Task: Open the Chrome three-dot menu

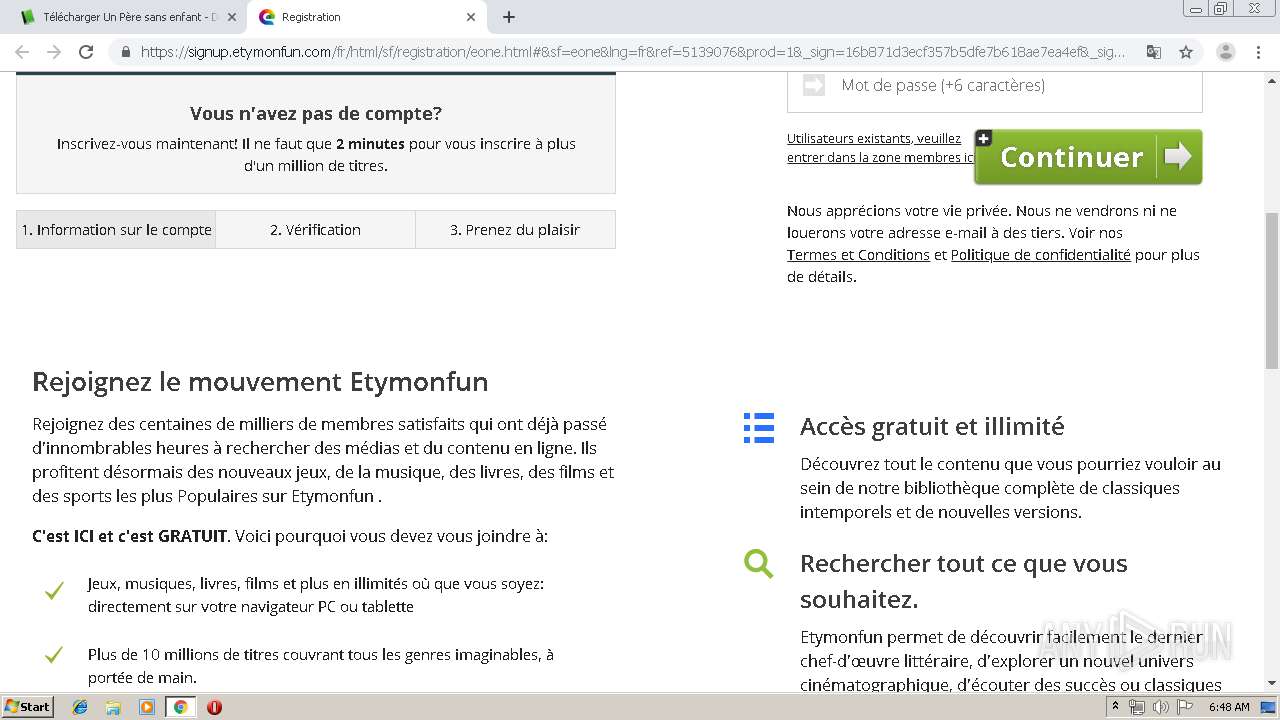Action: tap(1259, 52)
